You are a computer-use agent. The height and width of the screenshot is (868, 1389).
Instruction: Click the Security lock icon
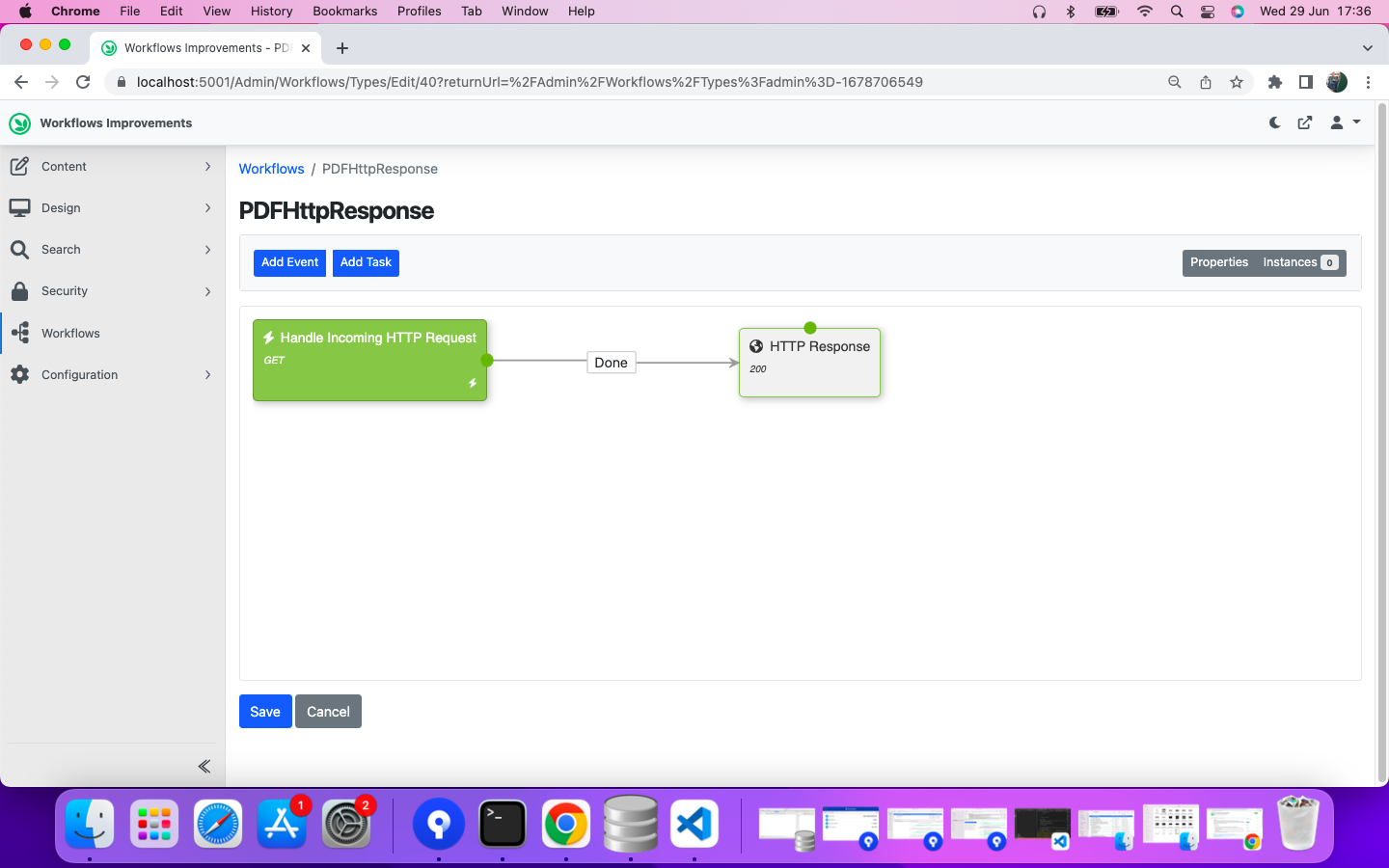[19, 291]
